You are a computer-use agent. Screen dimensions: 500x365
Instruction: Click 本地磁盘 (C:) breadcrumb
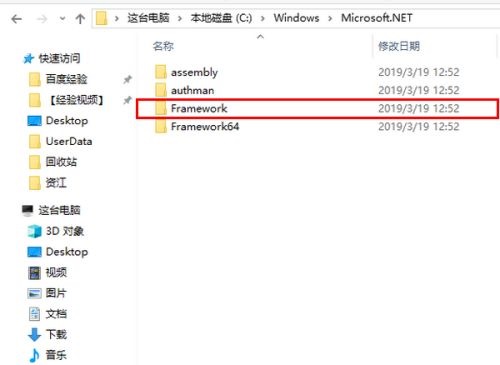[x=221, y=18]
